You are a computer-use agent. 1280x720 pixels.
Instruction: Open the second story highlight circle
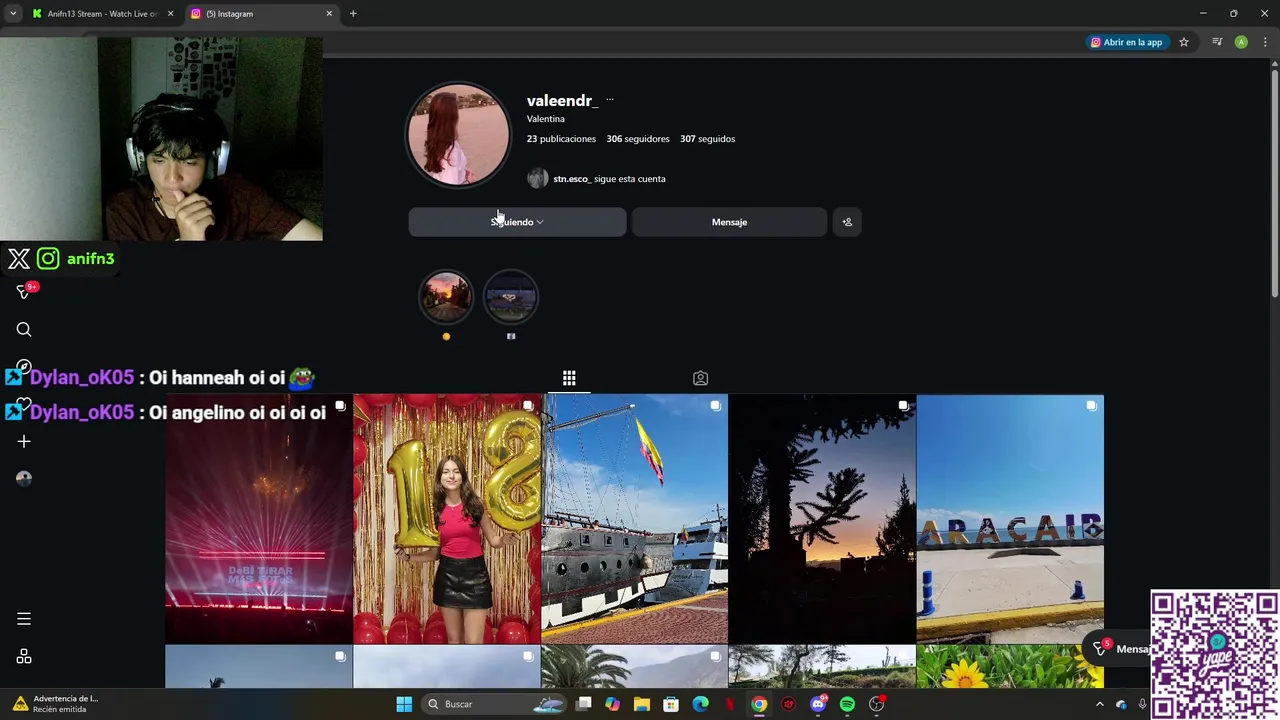(511, 297)
